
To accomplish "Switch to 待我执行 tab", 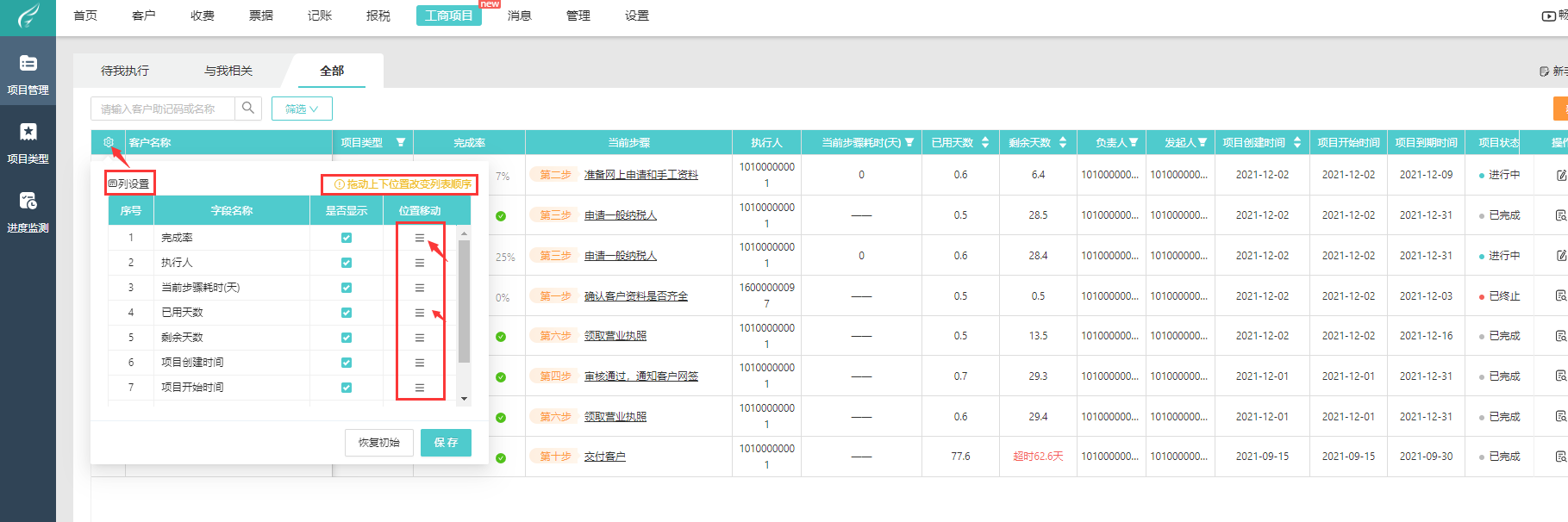I will pyautogui.click(x=125, y=71).
